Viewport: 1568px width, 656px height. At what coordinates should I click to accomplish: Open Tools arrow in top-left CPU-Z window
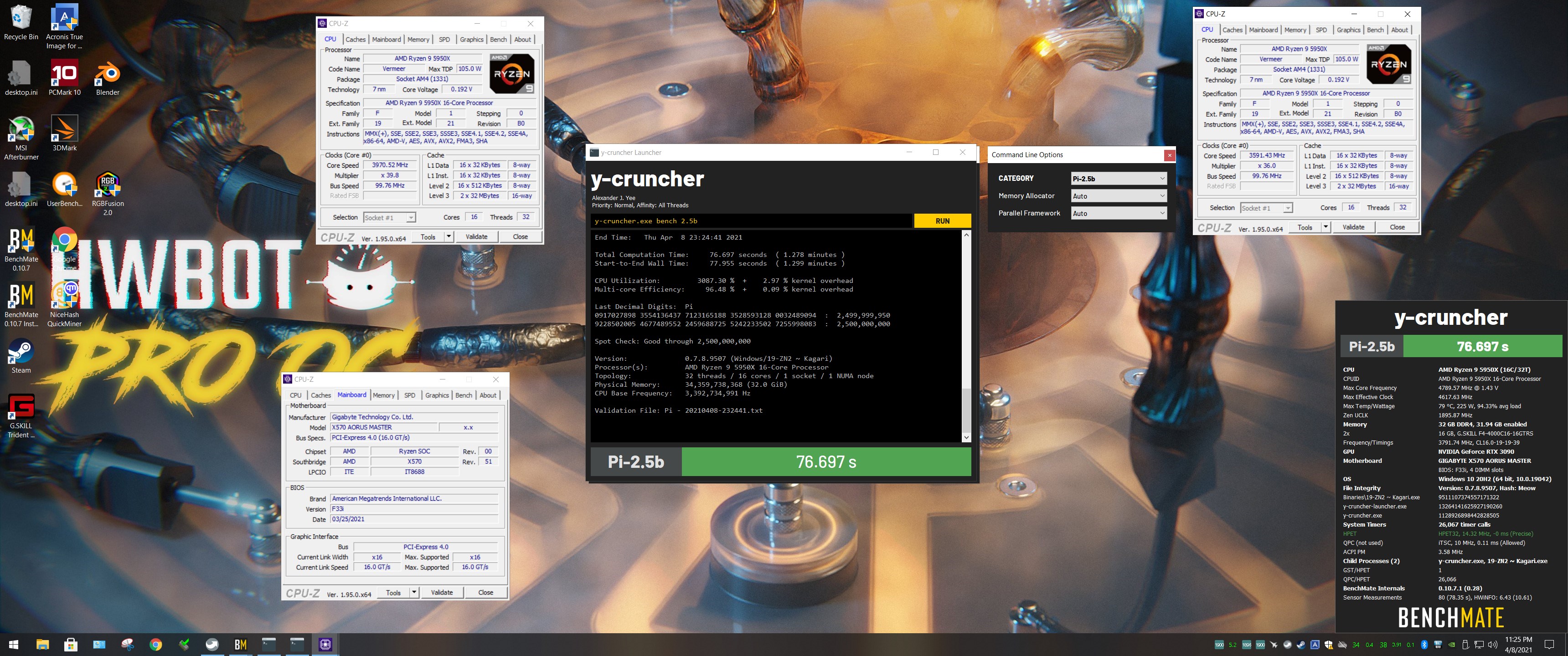(x=449, y=237)
